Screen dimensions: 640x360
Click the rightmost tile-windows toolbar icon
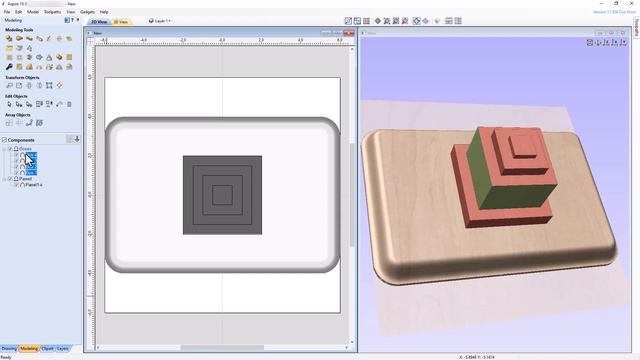pyautogui.click(x=458, y=21)
